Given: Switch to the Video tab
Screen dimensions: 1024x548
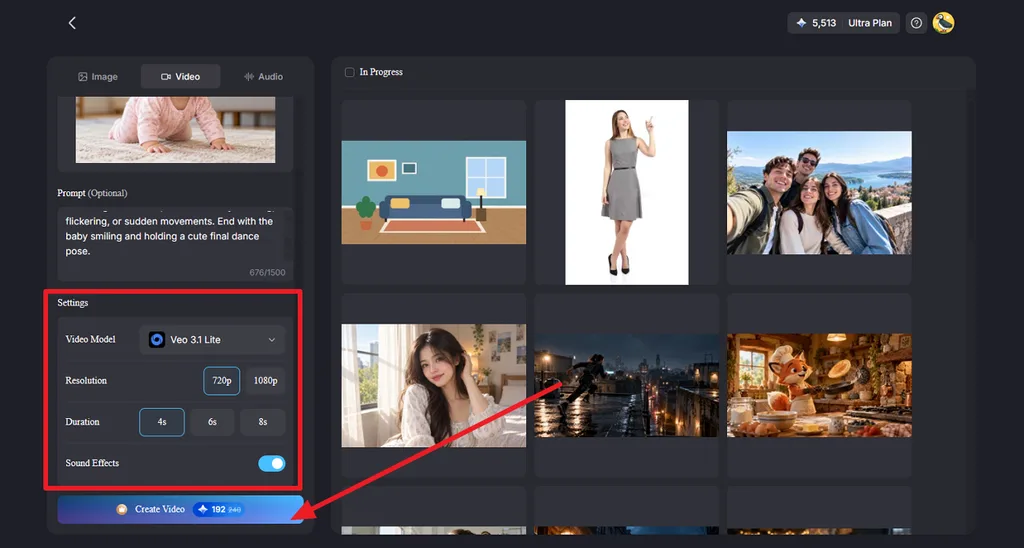Looking at the screenshot, I should click(181, 76).
